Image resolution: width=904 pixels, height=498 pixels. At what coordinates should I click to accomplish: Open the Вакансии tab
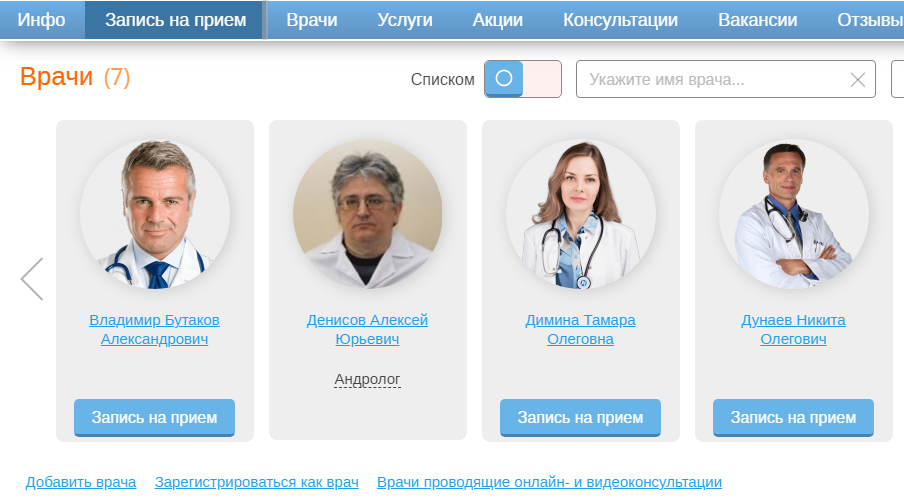[758, 20]
